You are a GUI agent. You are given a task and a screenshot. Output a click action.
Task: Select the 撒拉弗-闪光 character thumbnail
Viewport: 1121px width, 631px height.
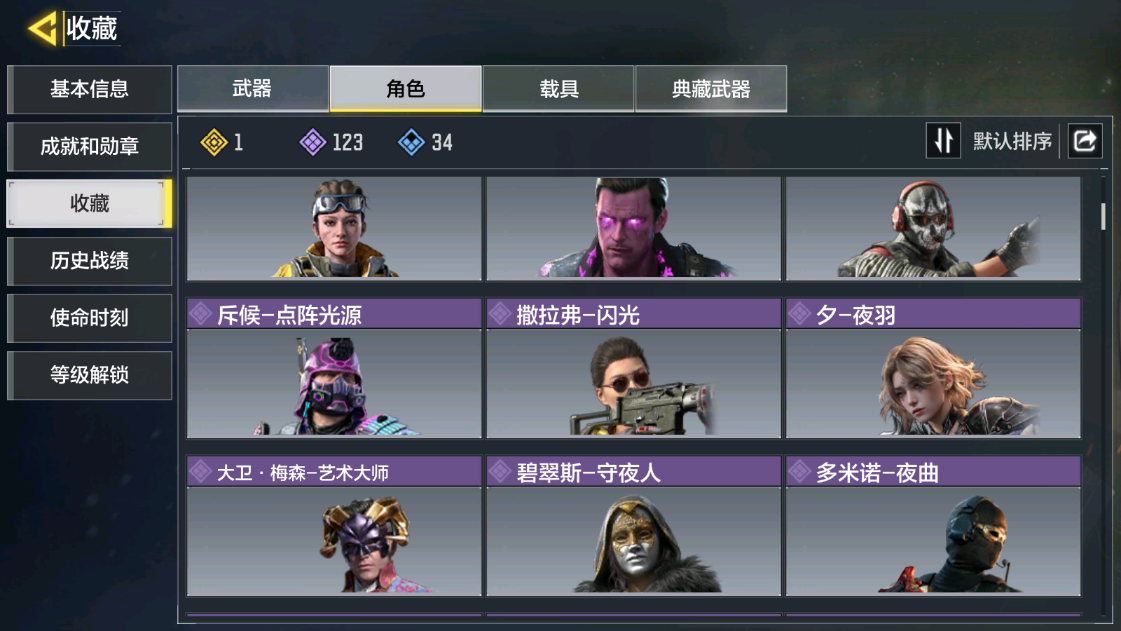633,383
